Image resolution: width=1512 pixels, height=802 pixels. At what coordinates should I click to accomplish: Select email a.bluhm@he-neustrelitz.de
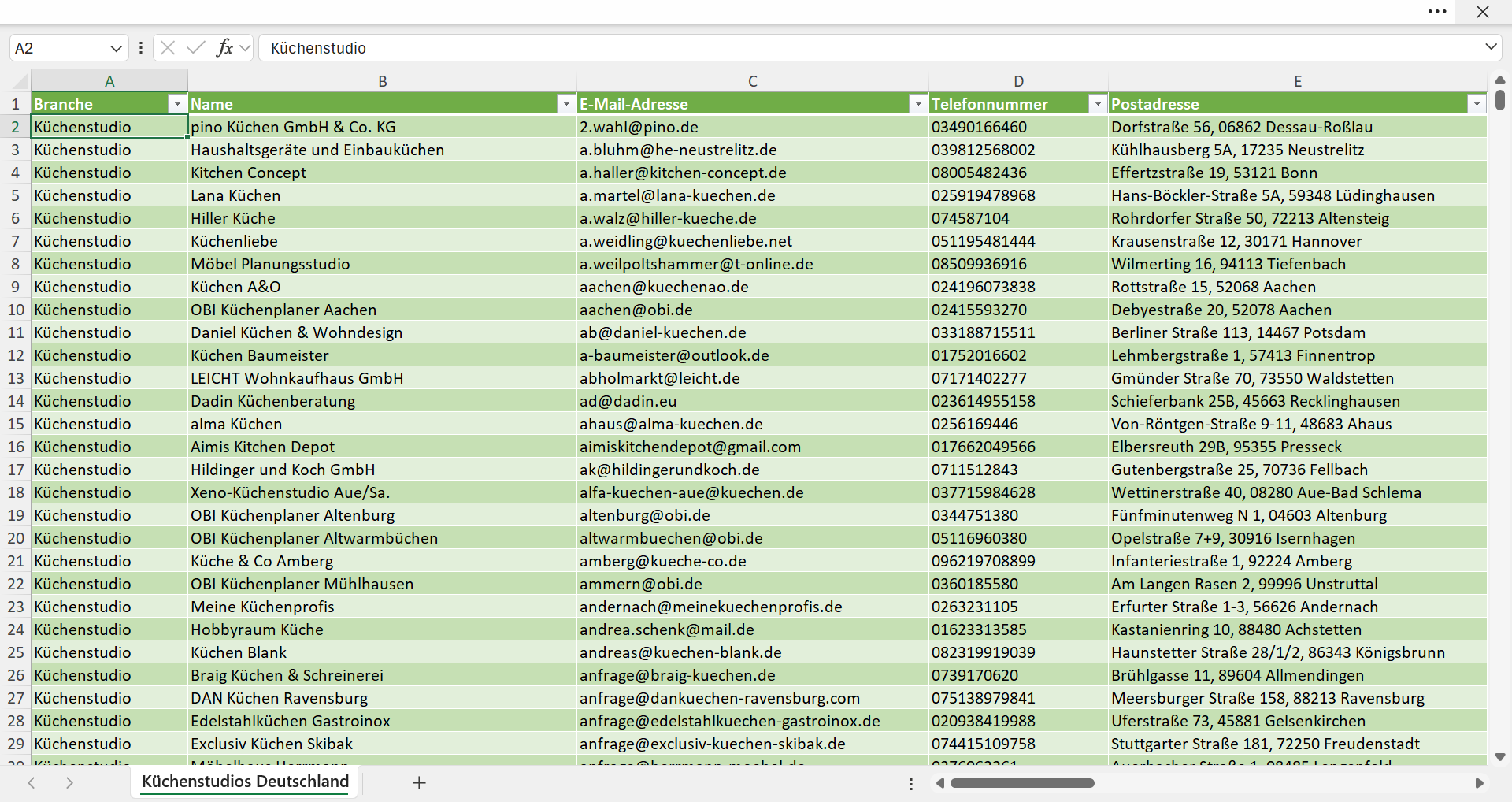[x=753, y=150]
